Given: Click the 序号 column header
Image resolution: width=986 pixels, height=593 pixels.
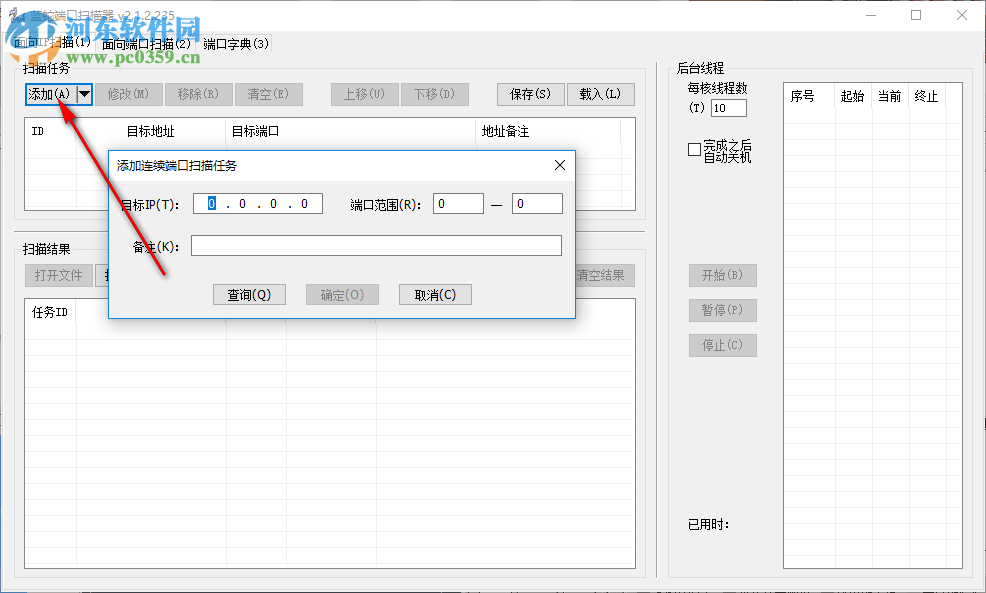Looking at the screenshot, I should click(x=809, y=96).
